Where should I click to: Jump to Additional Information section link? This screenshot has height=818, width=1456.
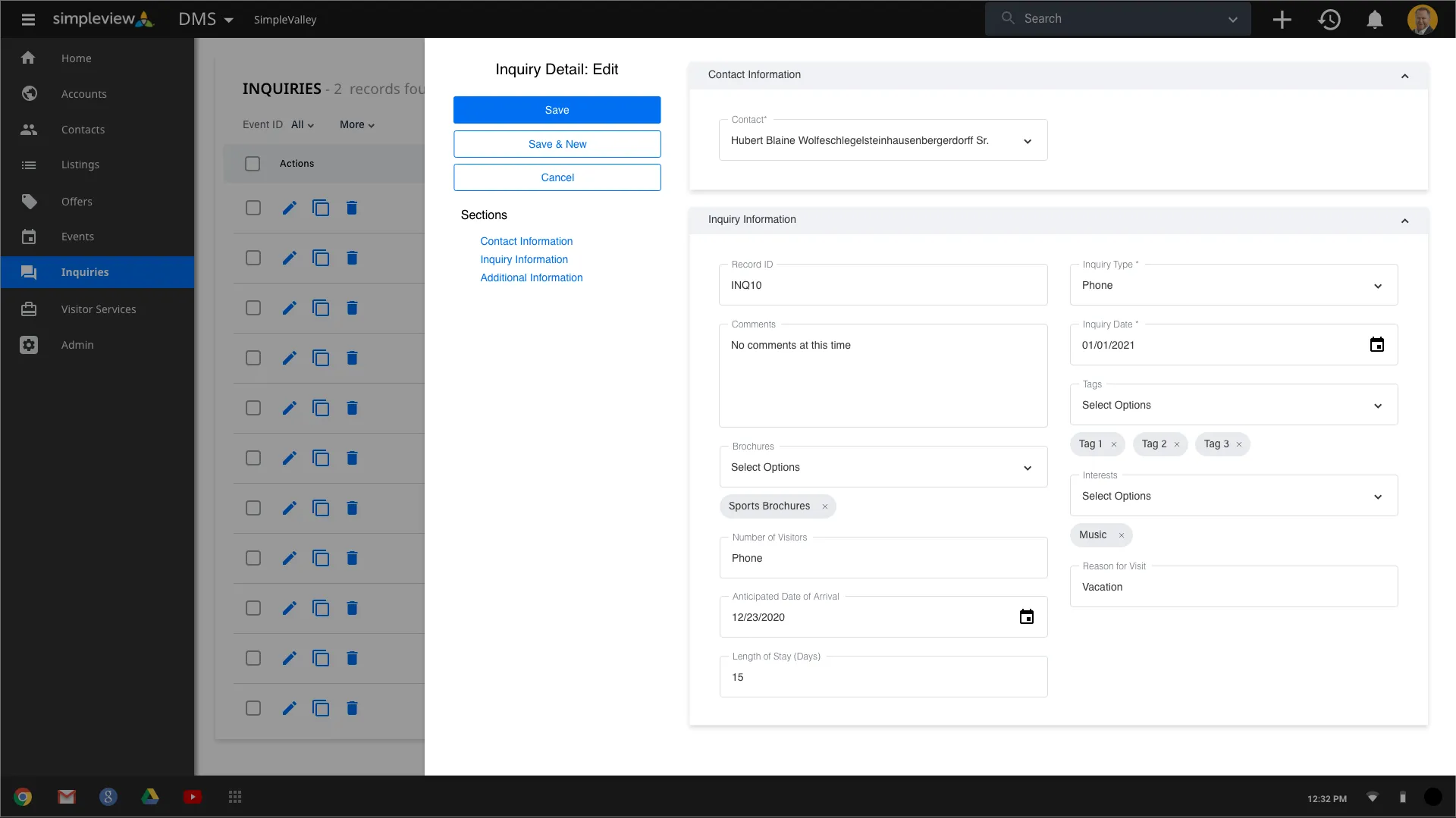(531, 277)
